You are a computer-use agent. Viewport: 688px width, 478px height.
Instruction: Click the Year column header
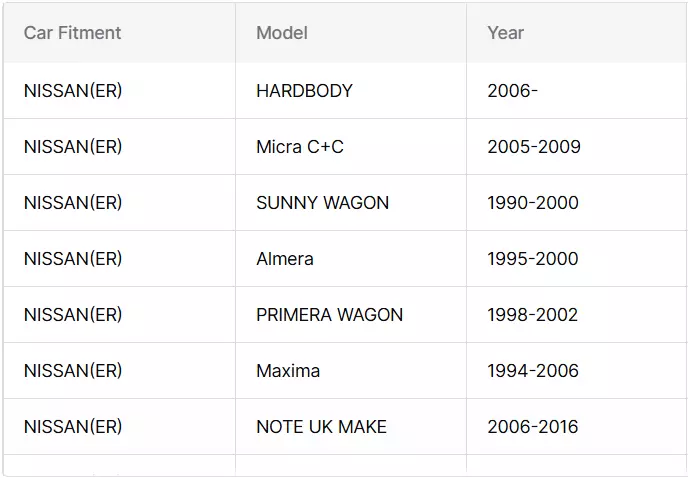click(x=577, y=33)
